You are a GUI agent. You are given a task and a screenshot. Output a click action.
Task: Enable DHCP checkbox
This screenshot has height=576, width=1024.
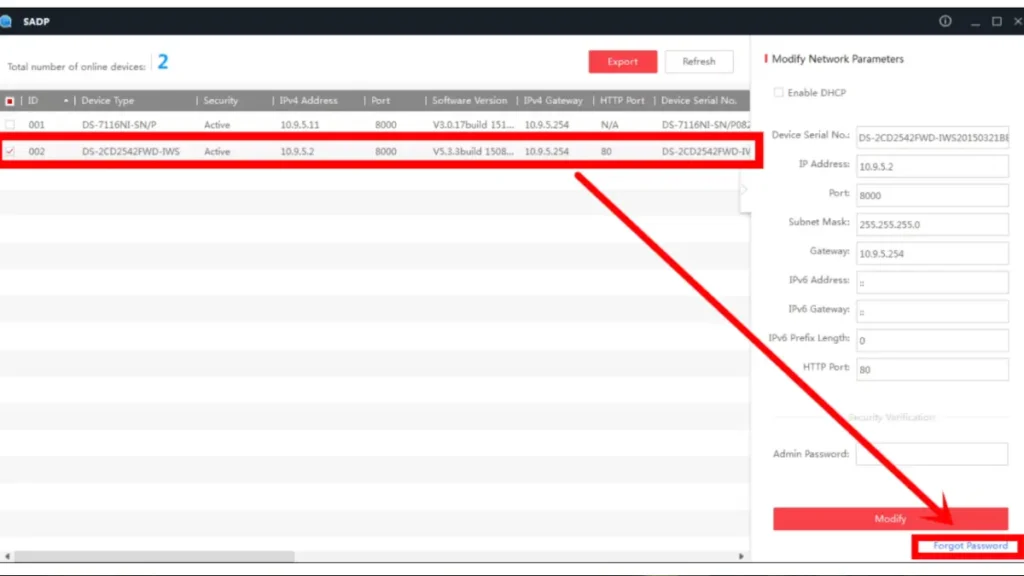(x=779, y=93)
